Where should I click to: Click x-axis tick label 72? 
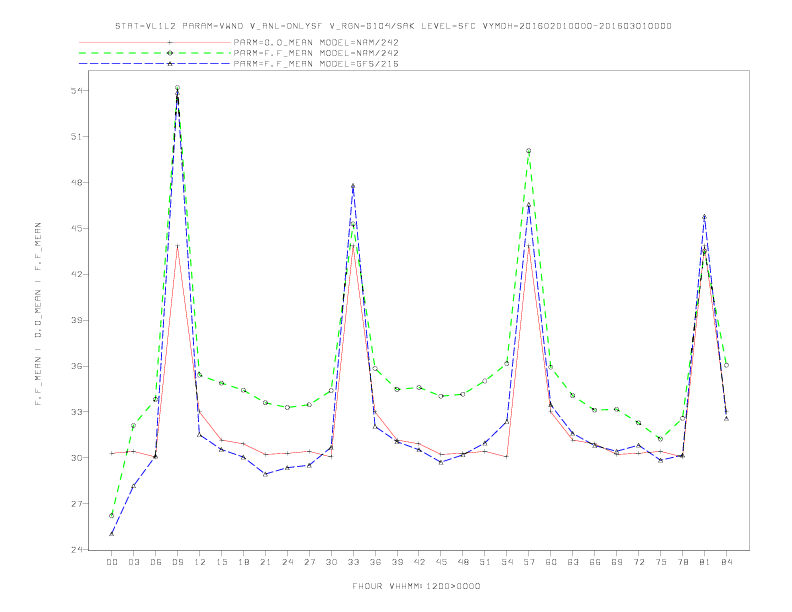tap(638, 562)
